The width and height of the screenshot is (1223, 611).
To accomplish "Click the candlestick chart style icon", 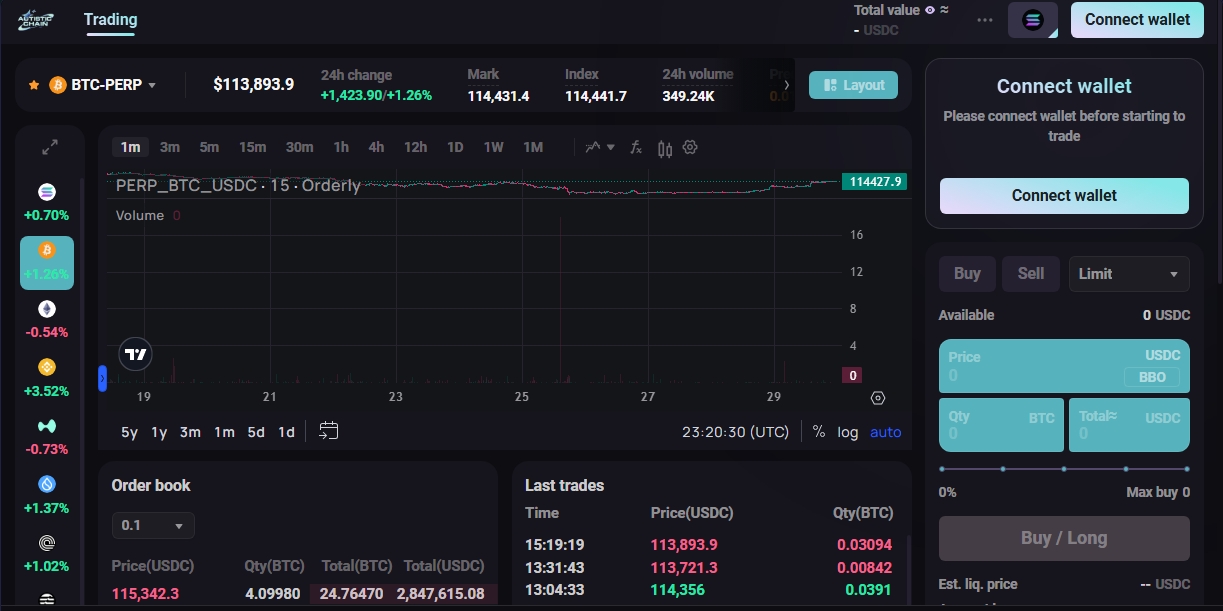I will [x=665, y=149].
